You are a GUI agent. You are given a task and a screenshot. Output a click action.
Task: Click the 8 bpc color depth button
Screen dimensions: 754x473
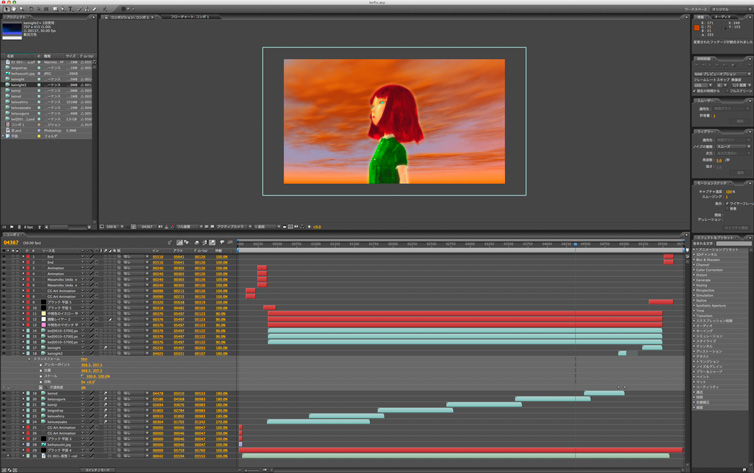(28, 227)
